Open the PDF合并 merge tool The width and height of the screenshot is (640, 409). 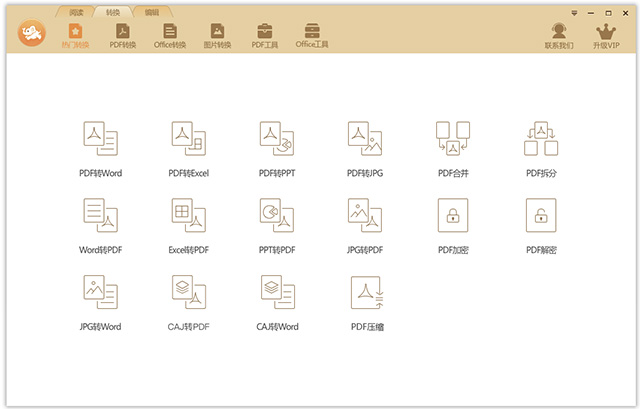[x=453, y=149]
